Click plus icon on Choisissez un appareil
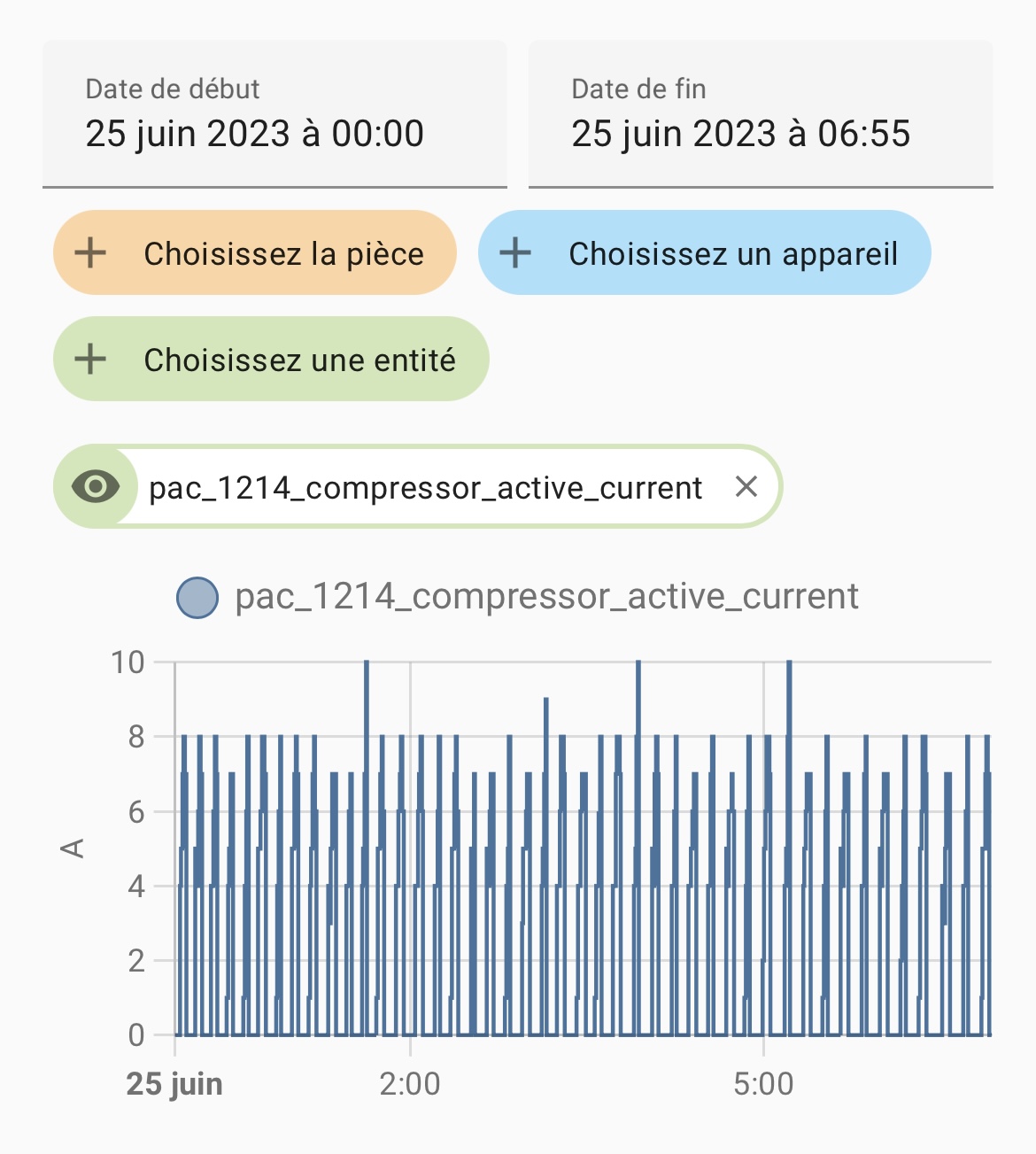1036x1154 pixels. coord(515,252)
